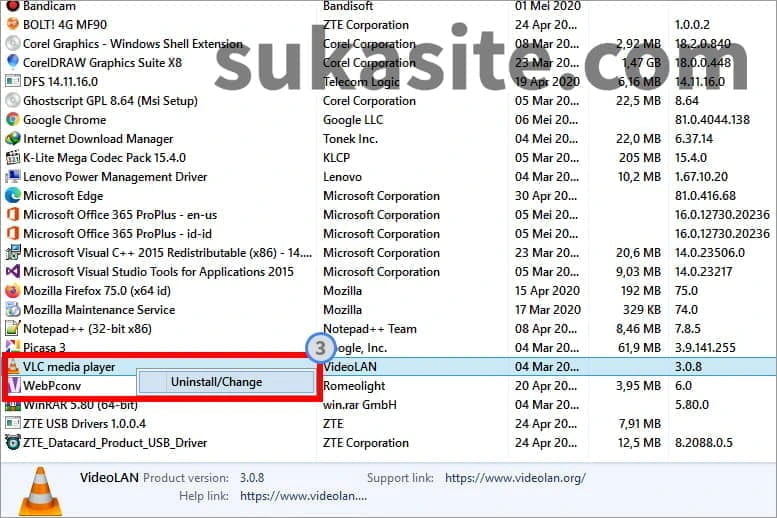Click version 5.80.0
This screenshot has height=518, width=777.
692,404
